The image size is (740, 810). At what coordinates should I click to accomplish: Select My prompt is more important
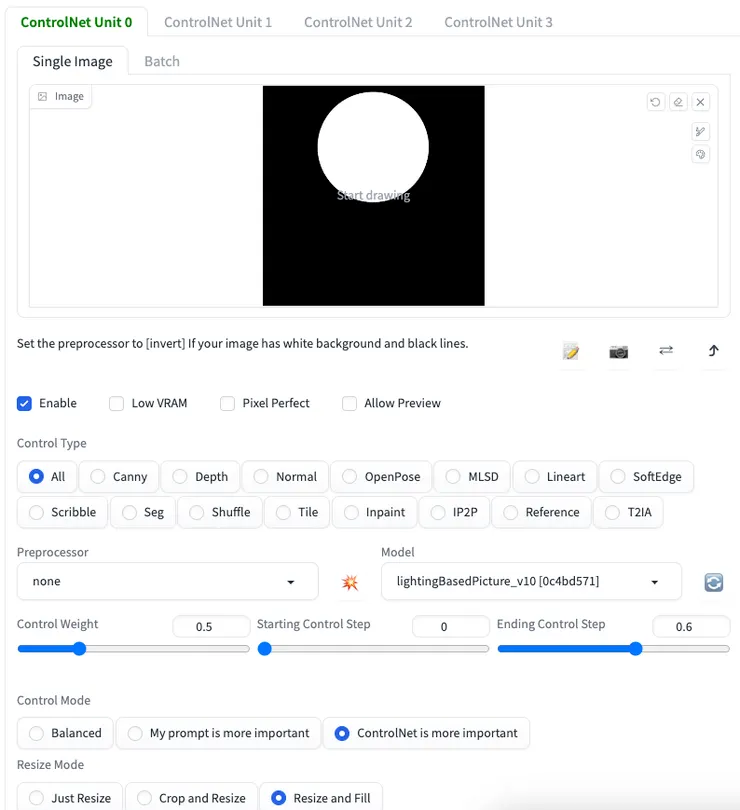[x=218, y=733]
